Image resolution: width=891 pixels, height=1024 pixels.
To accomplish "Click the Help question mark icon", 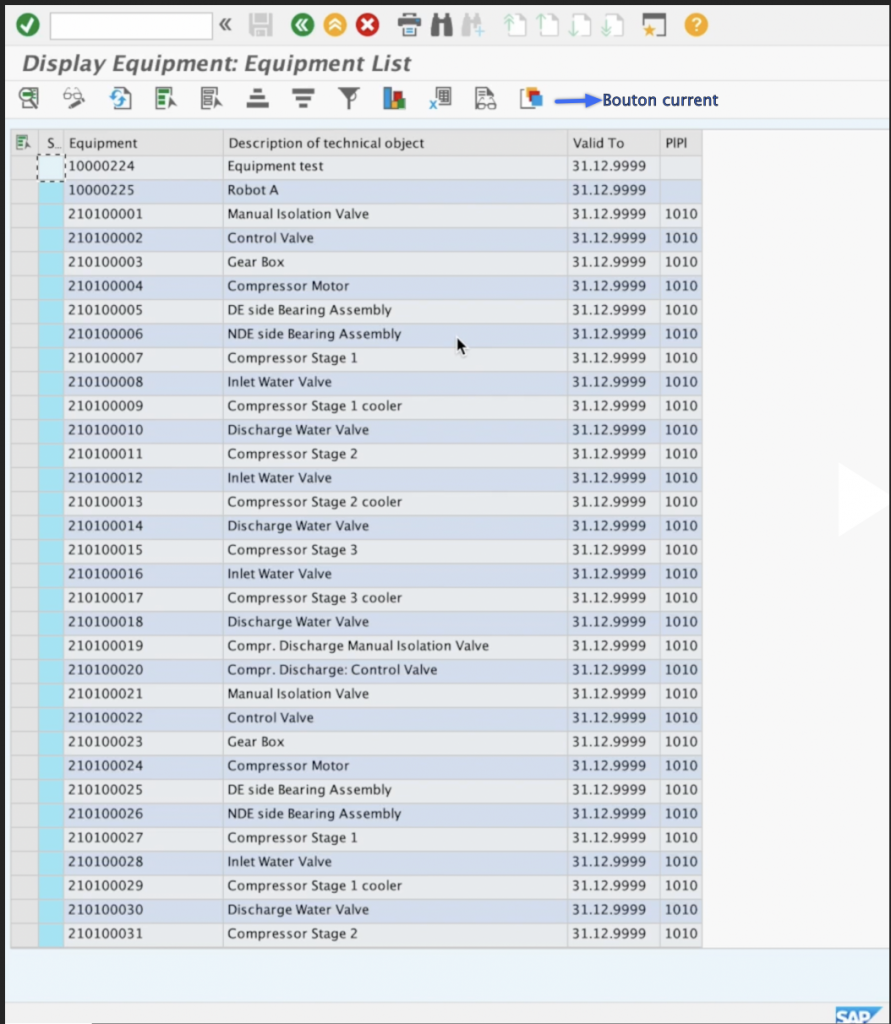I will (696, 25).
